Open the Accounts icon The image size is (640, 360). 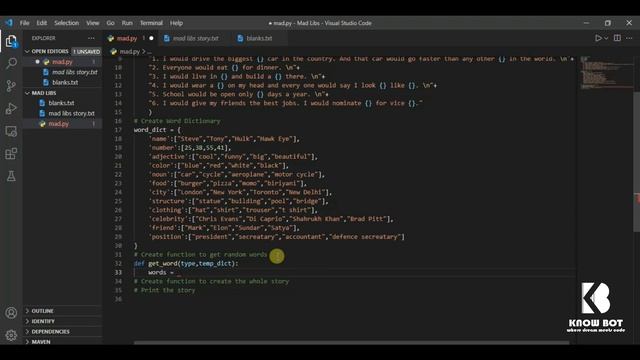(11, 313)
